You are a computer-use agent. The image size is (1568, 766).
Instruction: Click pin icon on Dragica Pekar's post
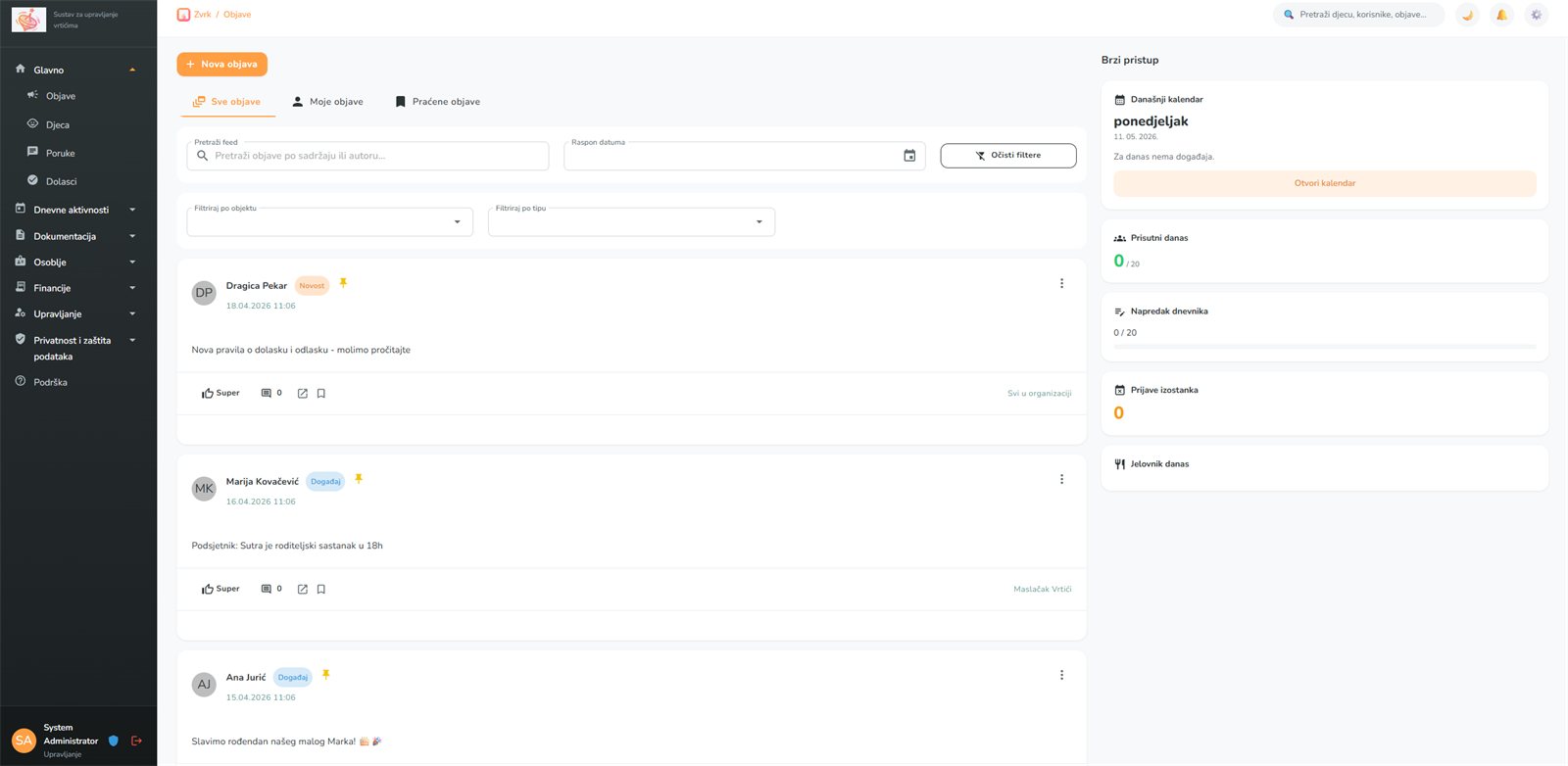coord(343,283)
